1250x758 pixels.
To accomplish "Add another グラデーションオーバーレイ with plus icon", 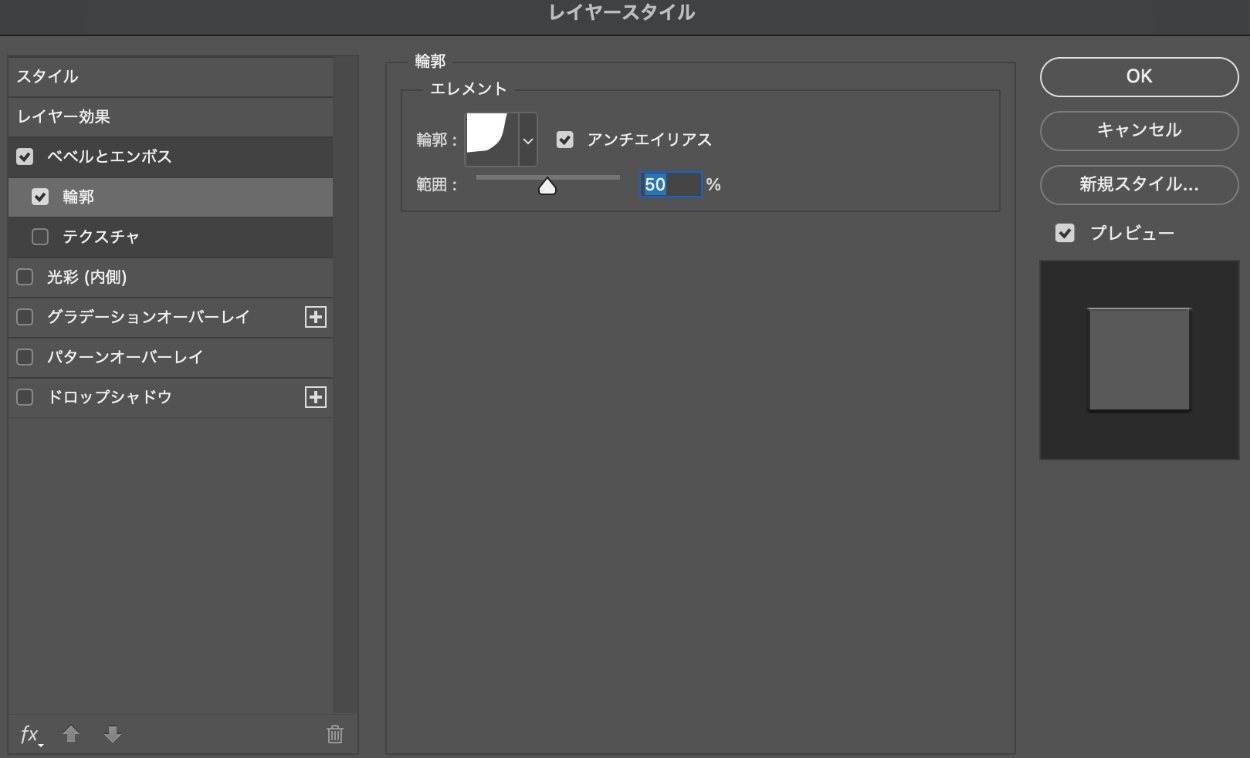I will coord(315,317).
